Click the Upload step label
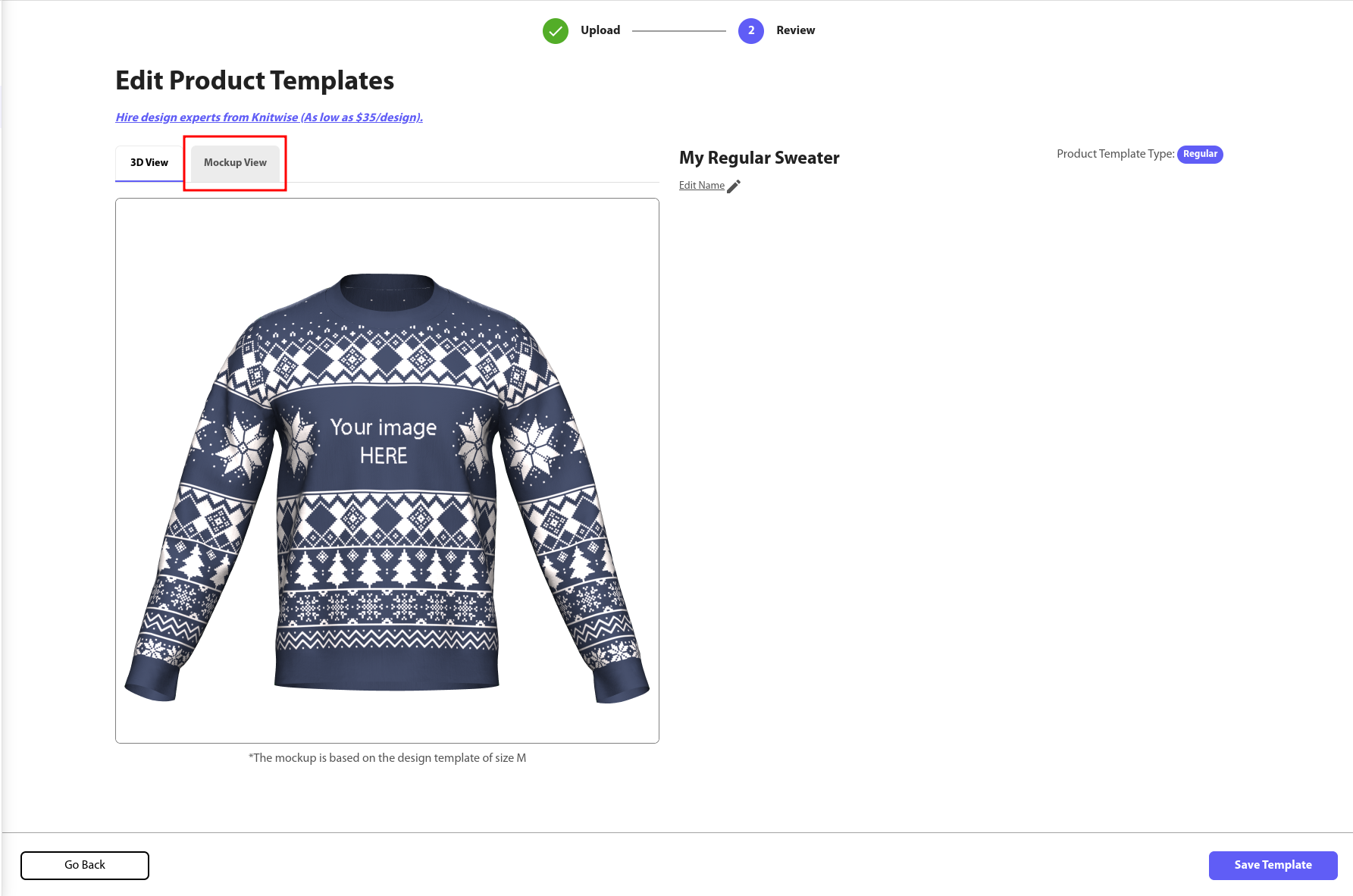This screenshot has height=896, width=1353. point(600,30)
